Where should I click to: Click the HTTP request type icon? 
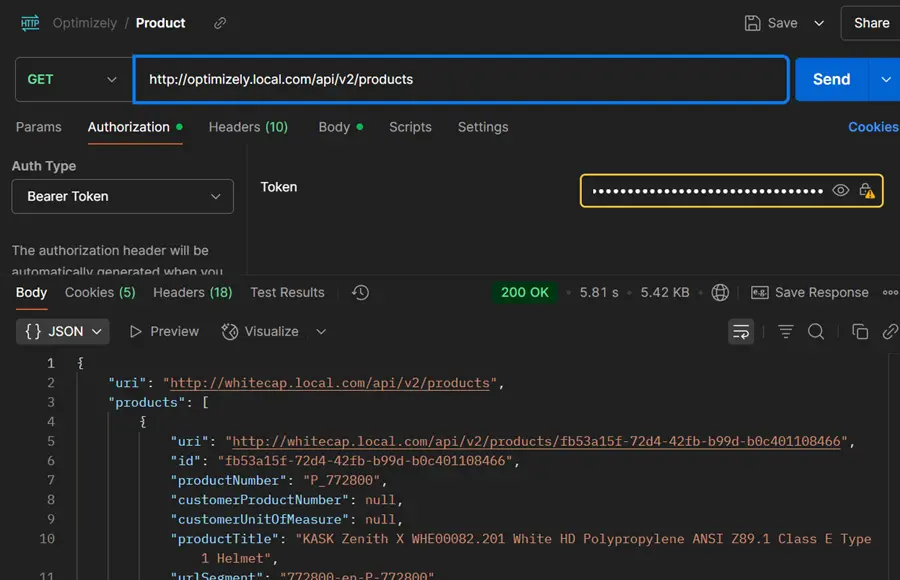pyautogui.click(x=30, y=23)
